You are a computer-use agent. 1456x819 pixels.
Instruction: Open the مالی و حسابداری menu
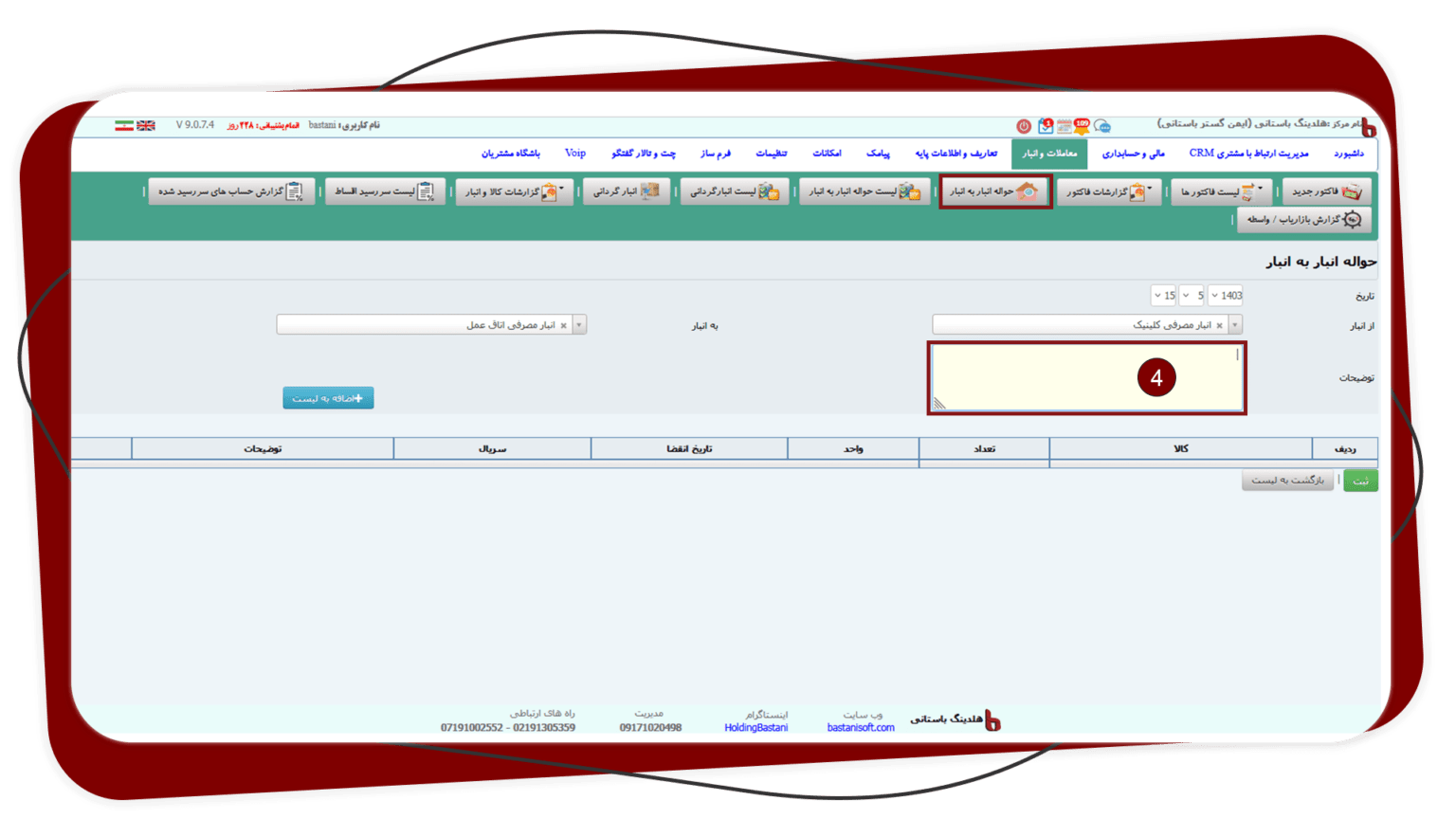pos(1133,154)
